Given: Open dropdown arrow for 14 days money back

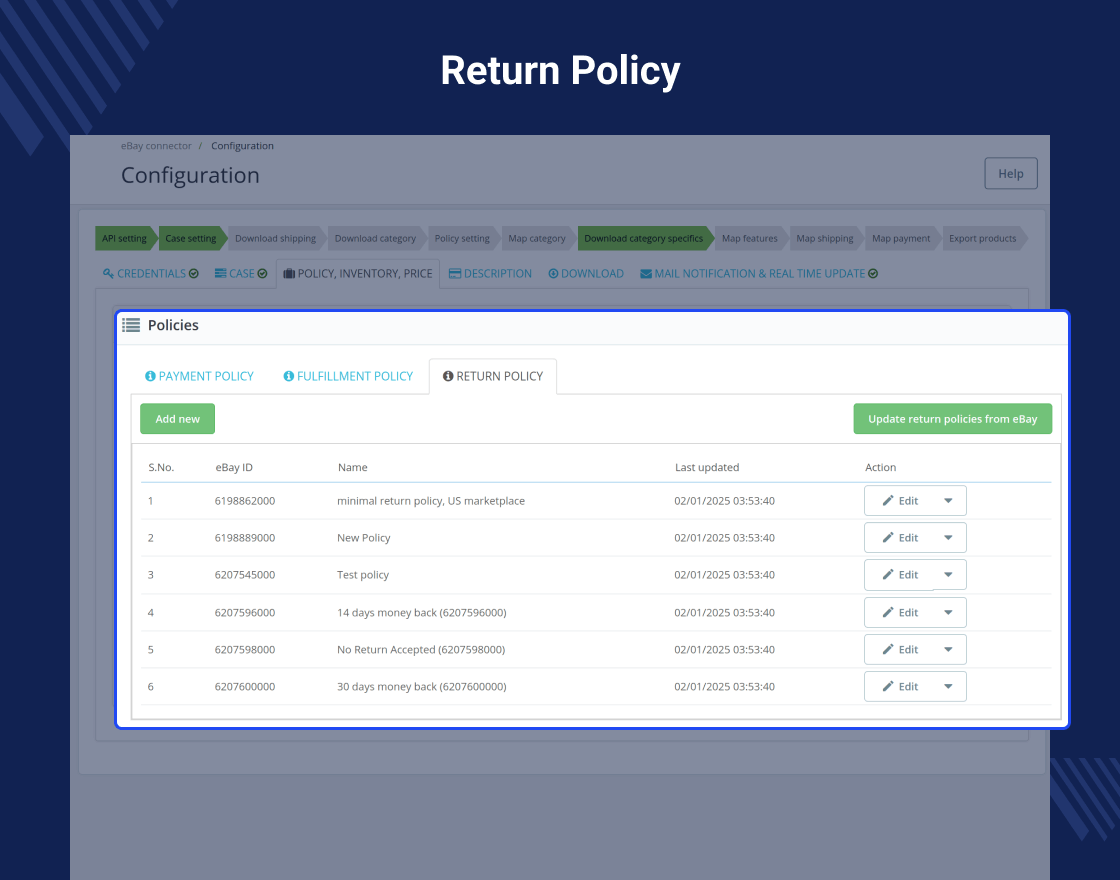Looking at the screenshot, I should pos(949,612).
